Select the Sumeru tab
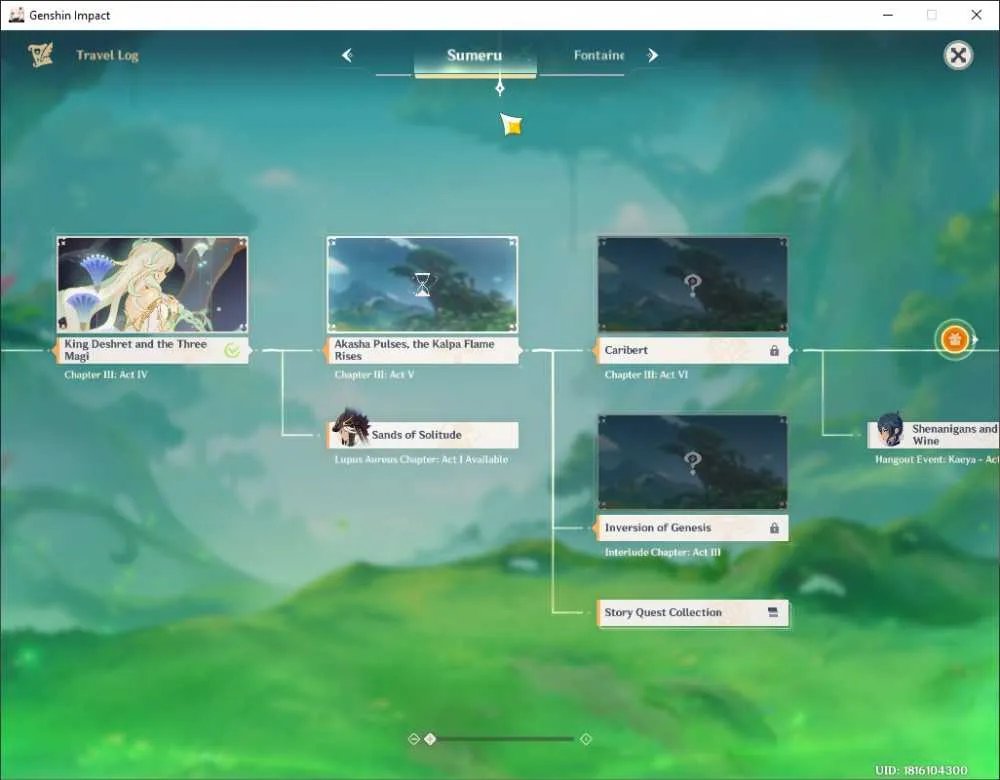The height and width of the screenshot is (780, 1000). tap(474, 55)
